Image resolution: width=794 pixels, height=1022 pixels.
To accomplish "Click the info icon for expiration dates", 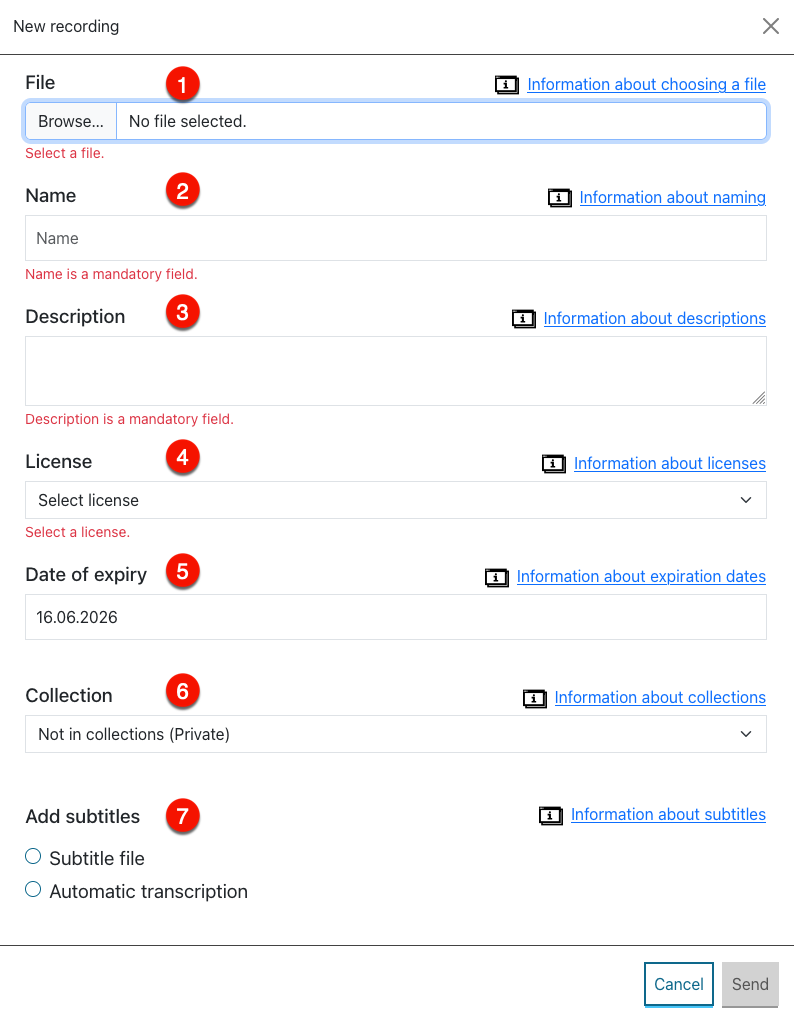I will (497, 577).
